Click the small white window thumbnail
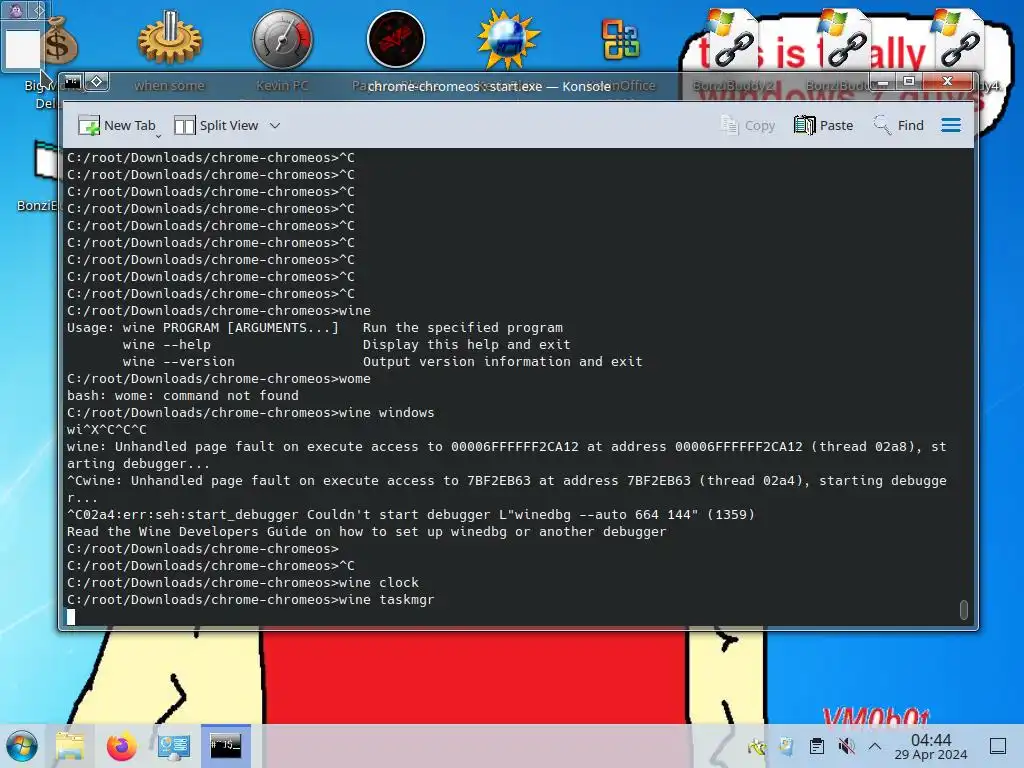 pos(23,48)
